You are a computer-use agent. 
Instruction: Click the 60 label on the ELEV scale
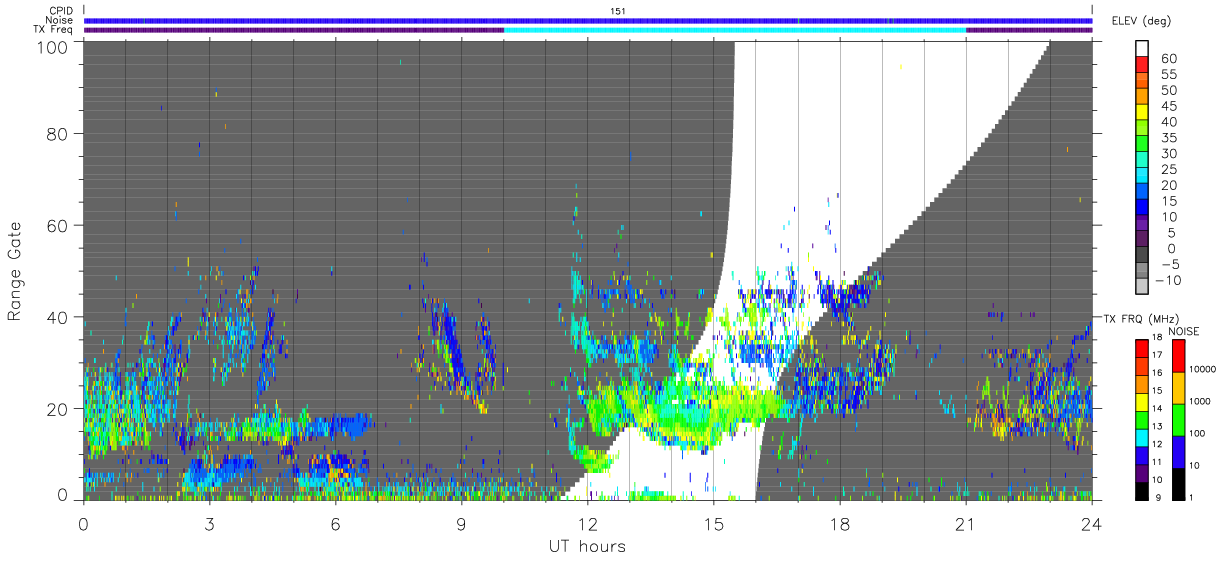pos(1168,58)
